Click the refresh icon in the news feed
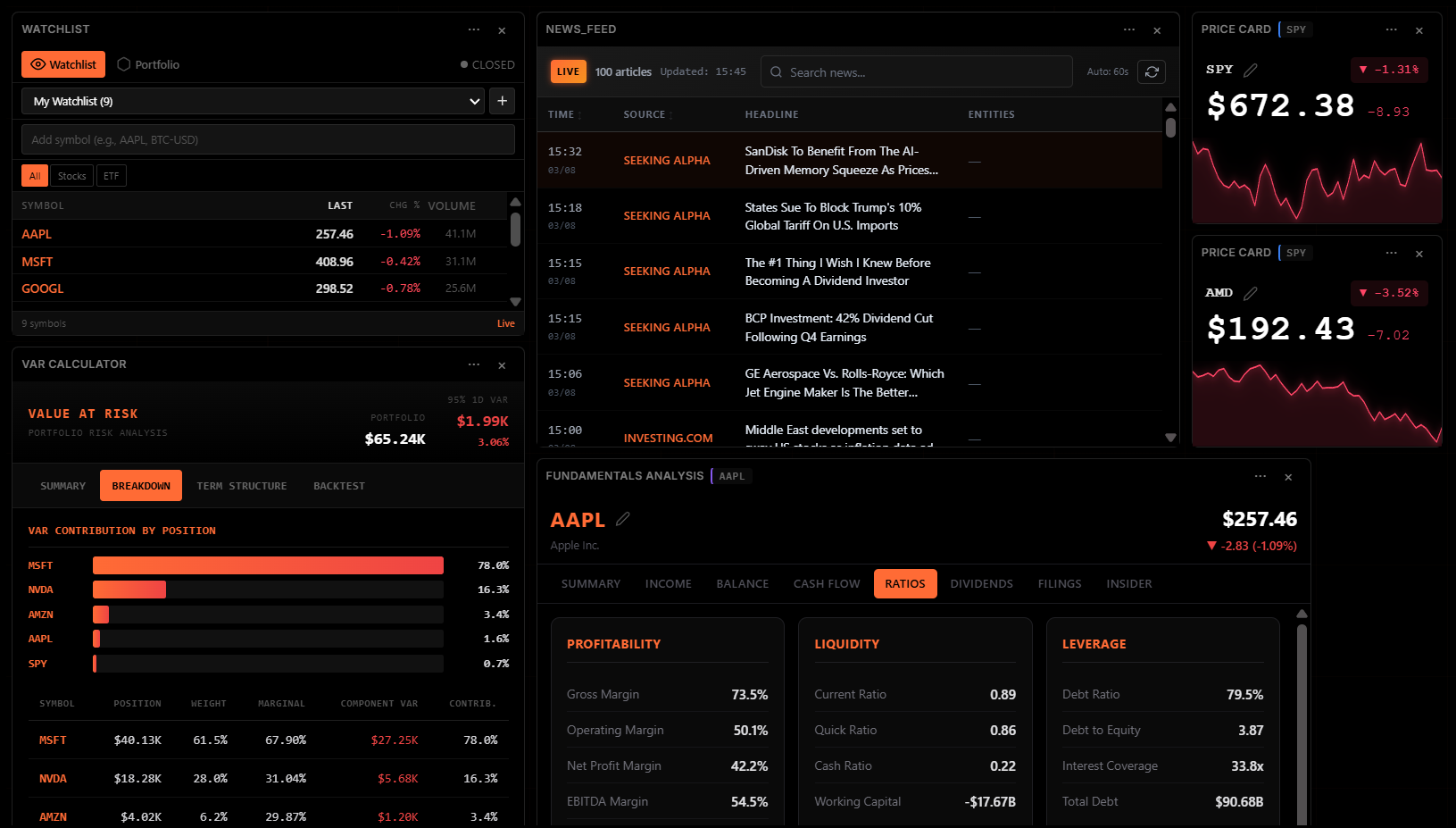The image size is (1456, 828). coord(1152,71)
